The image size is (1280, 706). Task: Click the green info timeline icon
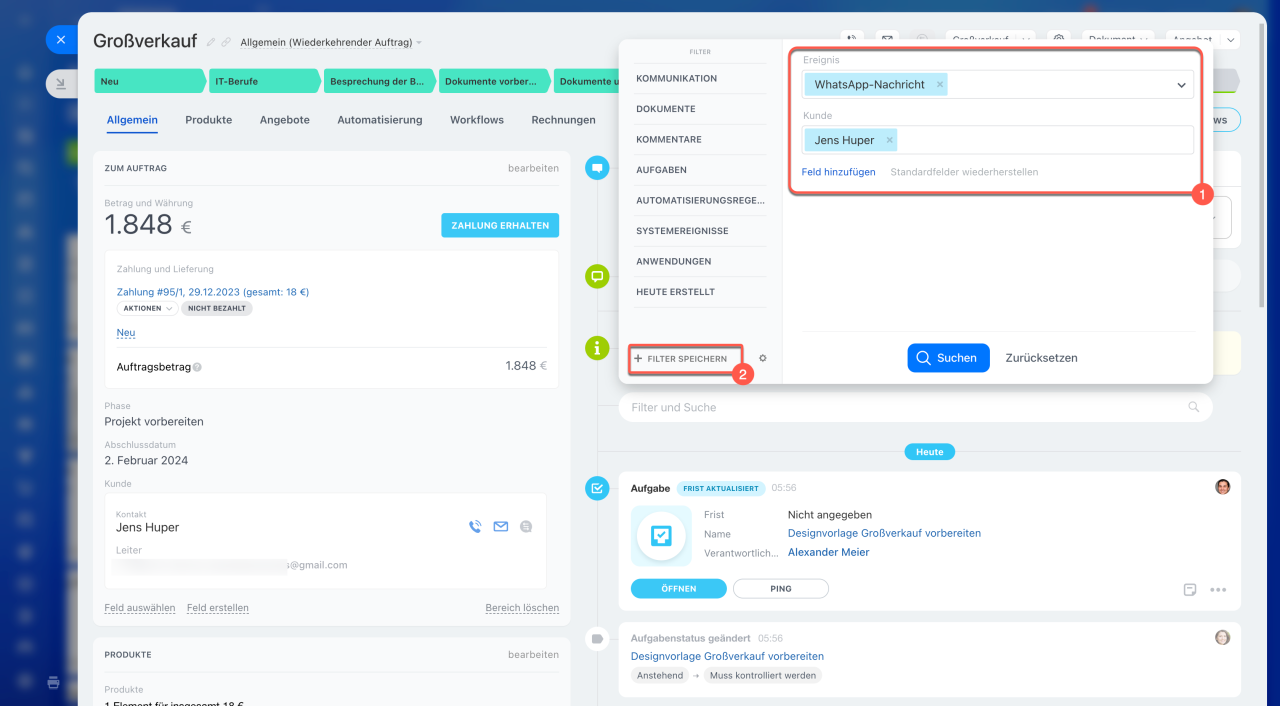(x=597, y=347)
